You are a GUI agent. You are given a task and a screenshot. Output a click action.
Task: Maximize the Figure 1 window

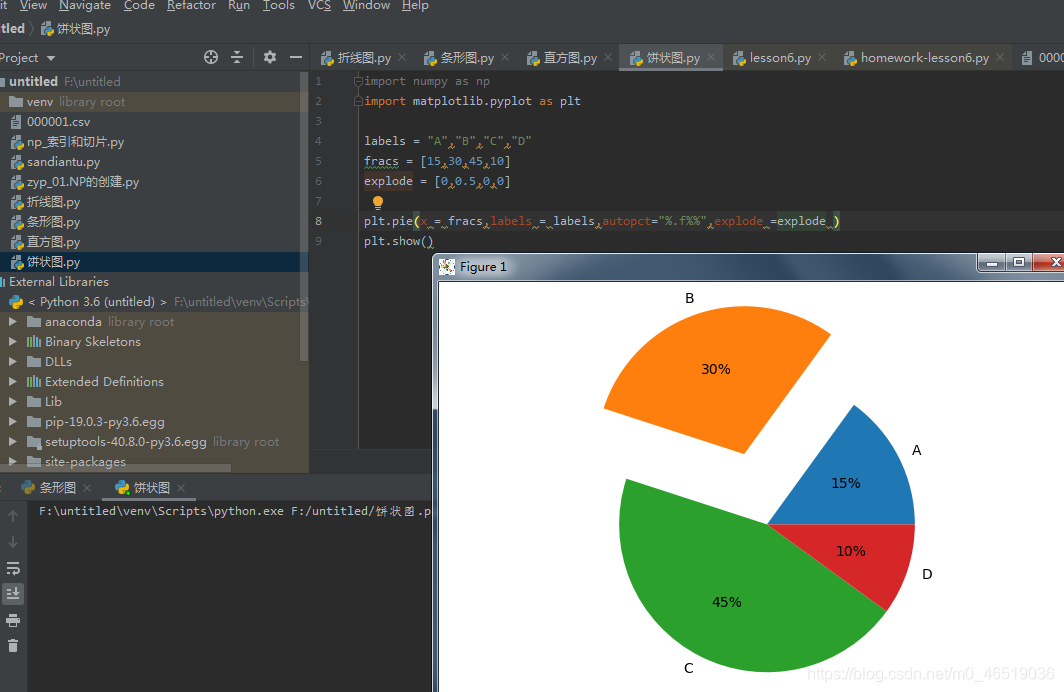click(x=1019, y=263)
